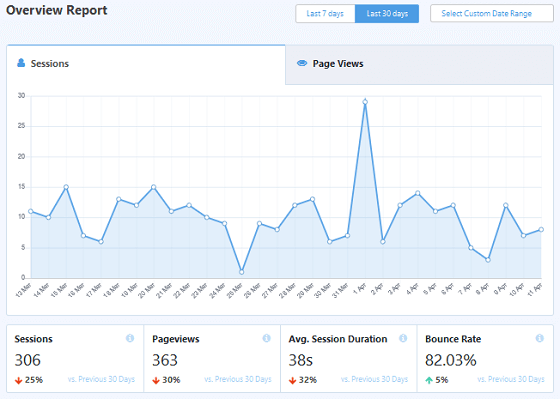Click 'vs. Previous 30 Days' under Bounce Rate
This screenshot has width=560, height=399.
click(x=511, y=379)
